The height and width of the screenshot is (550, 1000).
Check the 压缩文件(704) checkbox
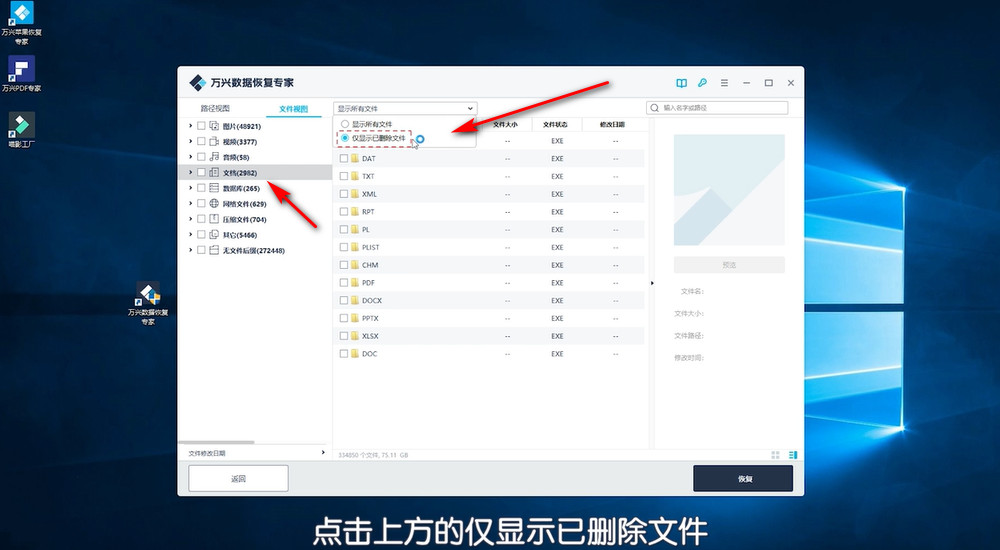201,219
